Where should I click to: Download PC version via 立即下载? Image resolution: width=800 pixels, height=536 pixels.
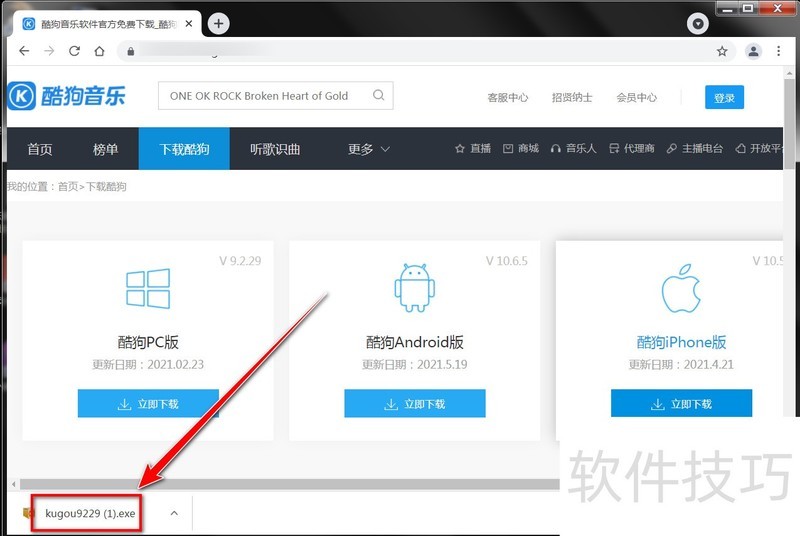pos(148,403)
